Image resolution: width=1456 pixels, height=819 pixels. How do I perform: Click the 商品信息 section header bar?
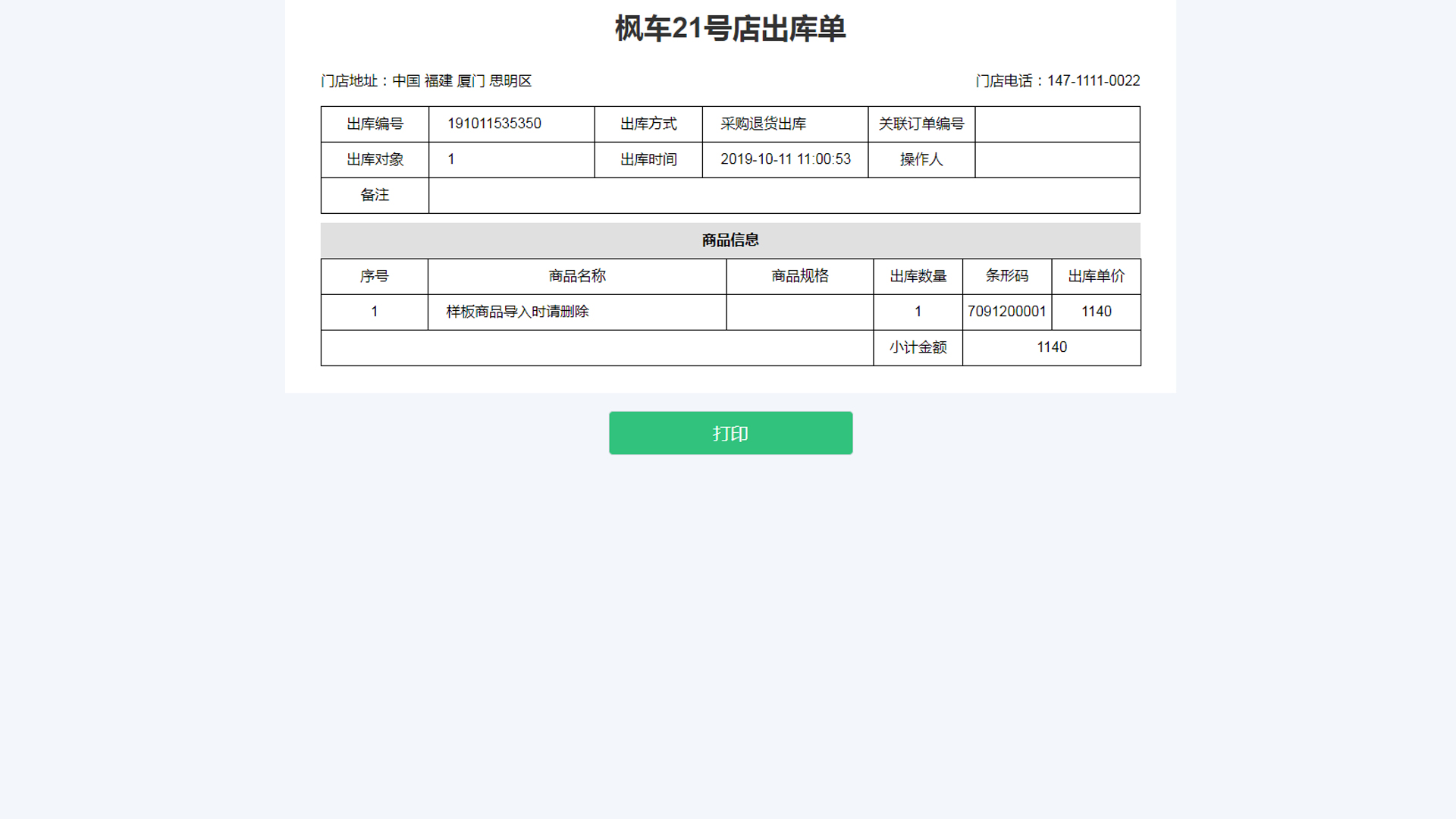[x=730, y=240]
